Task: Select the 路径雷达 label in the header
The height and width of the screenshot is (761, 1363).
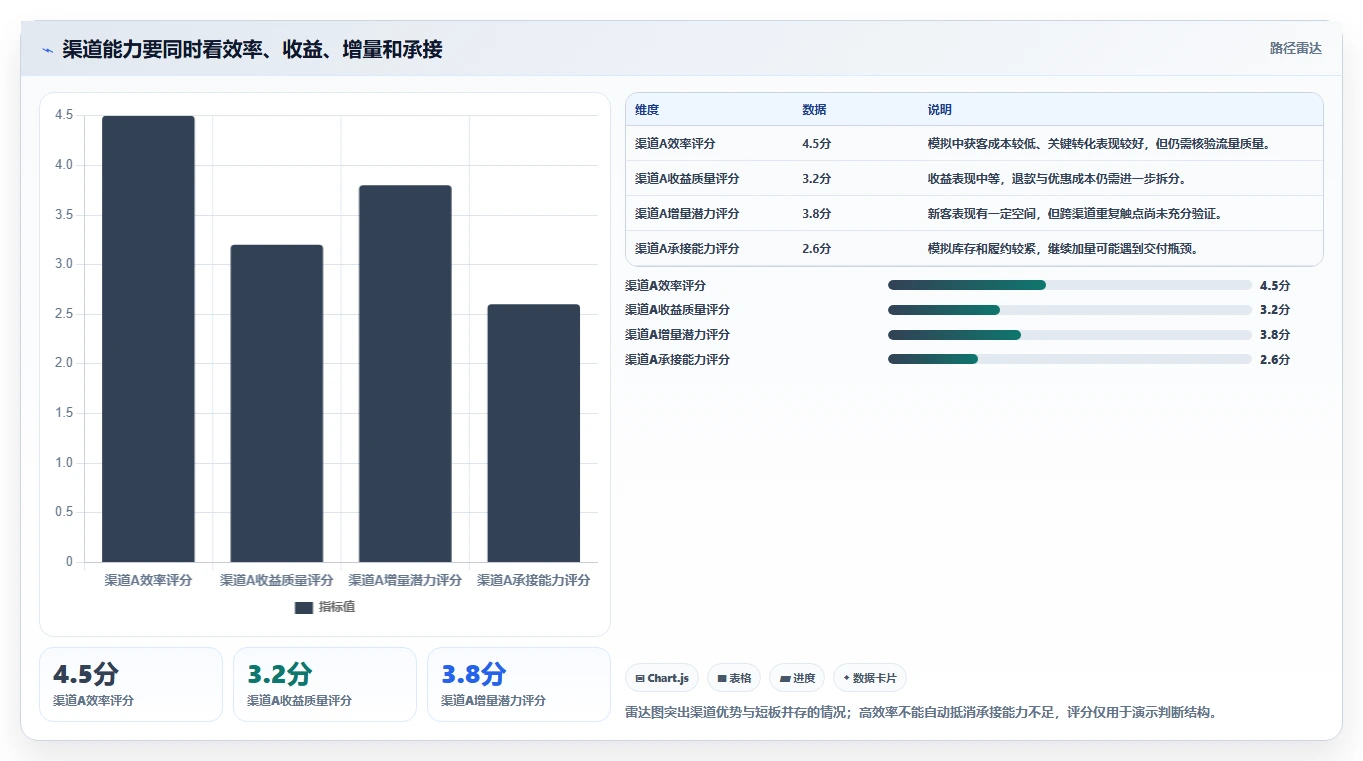Action: 1296,48
